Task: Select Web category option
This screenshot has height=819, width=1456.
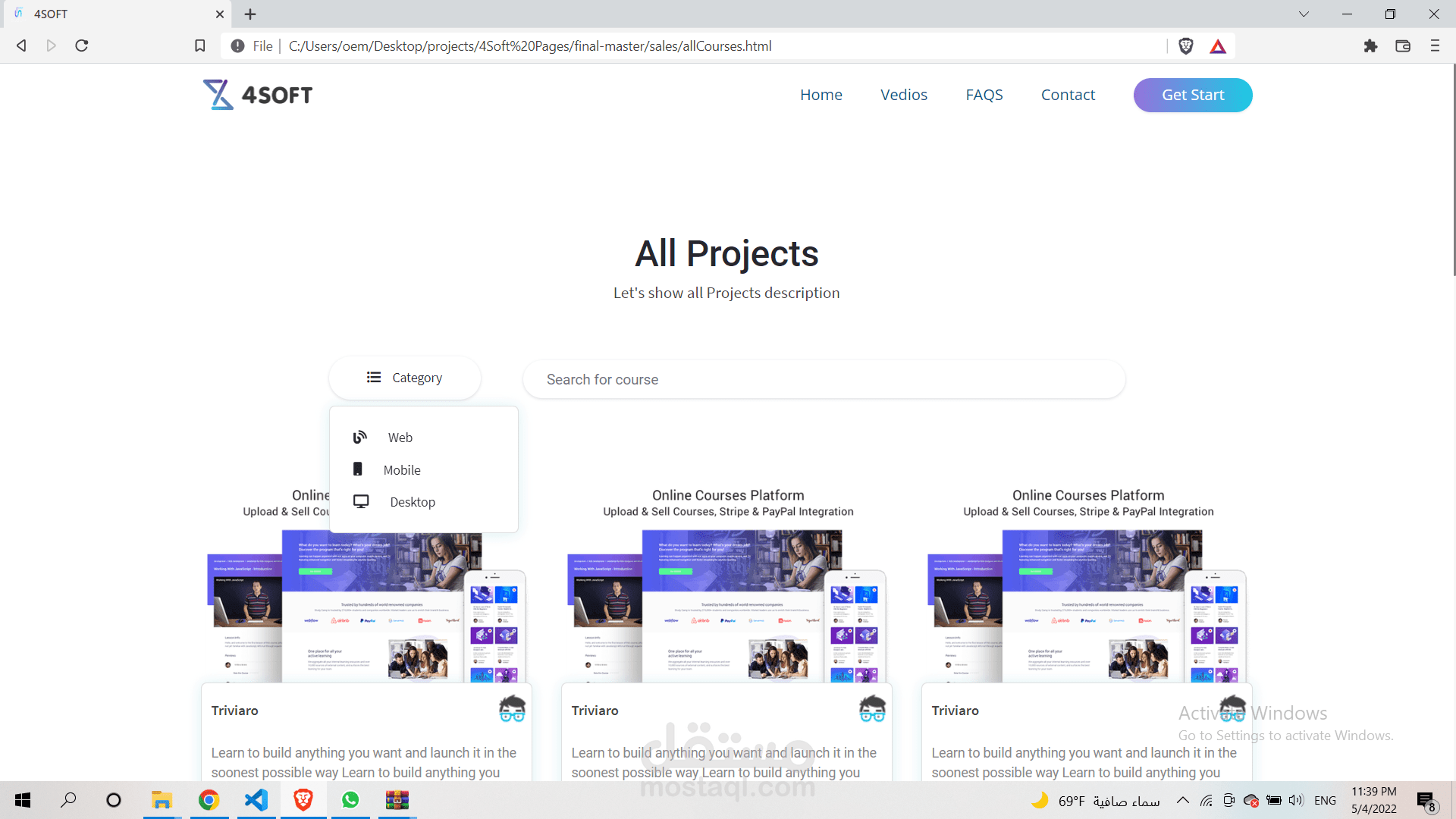Action: click(x=400, y=438)
